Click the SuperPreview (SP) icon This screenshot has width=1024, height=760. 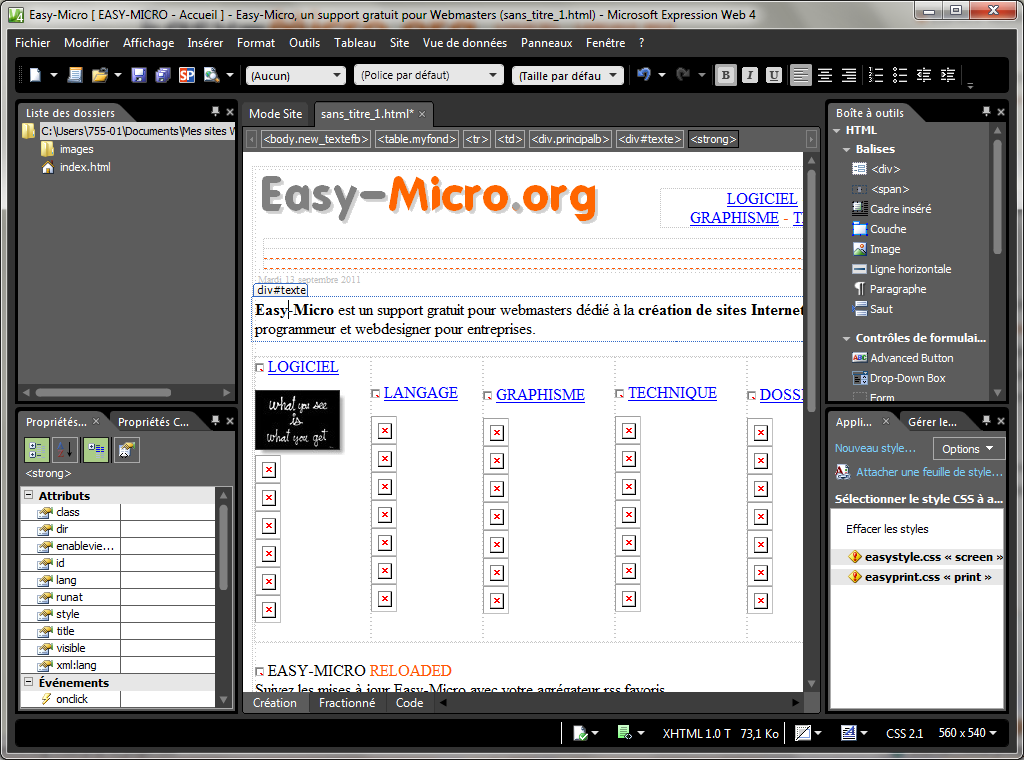[187, 75]
